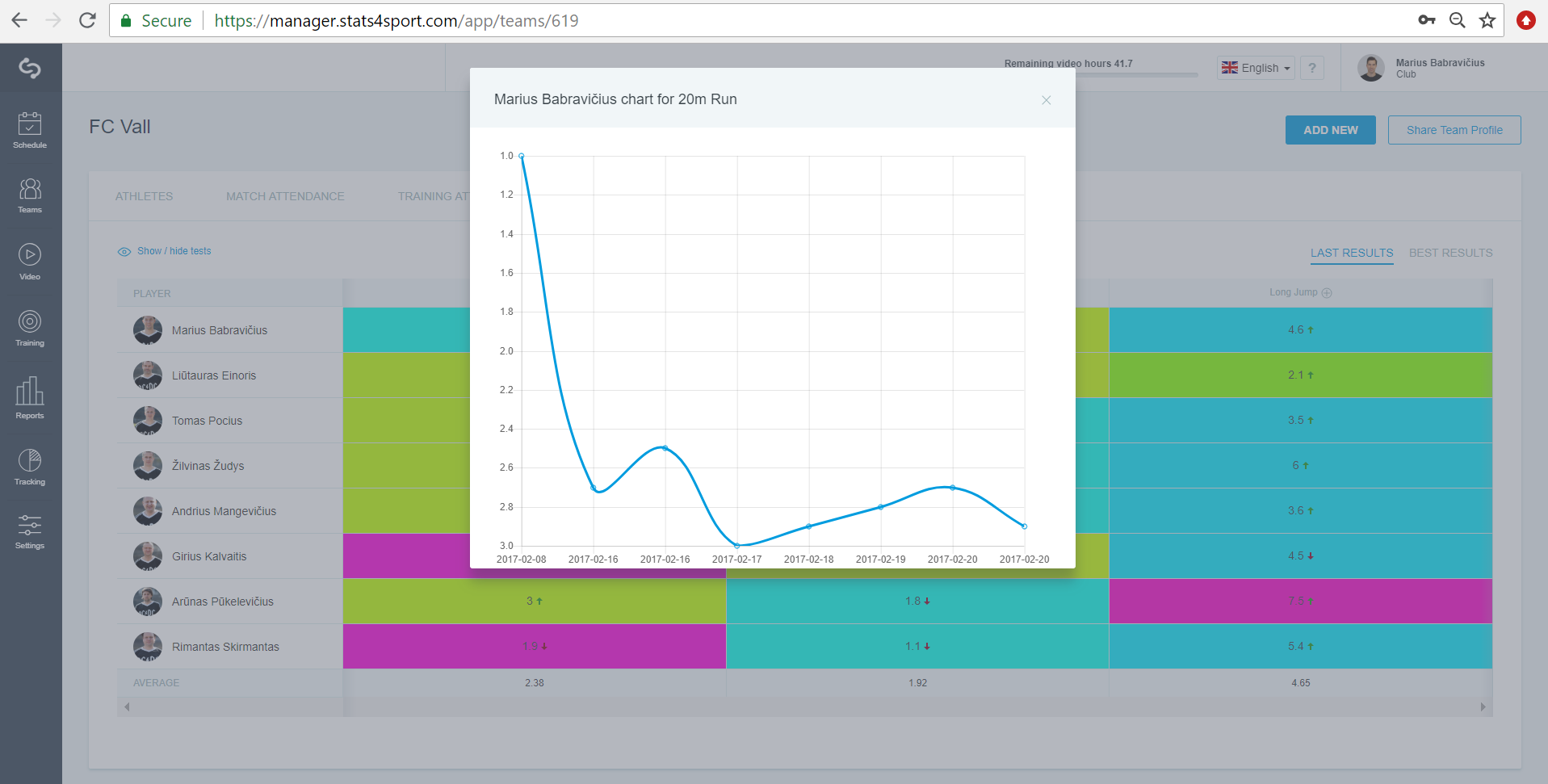Select the BEST RESULTS tab

[x=1450, y=253]
